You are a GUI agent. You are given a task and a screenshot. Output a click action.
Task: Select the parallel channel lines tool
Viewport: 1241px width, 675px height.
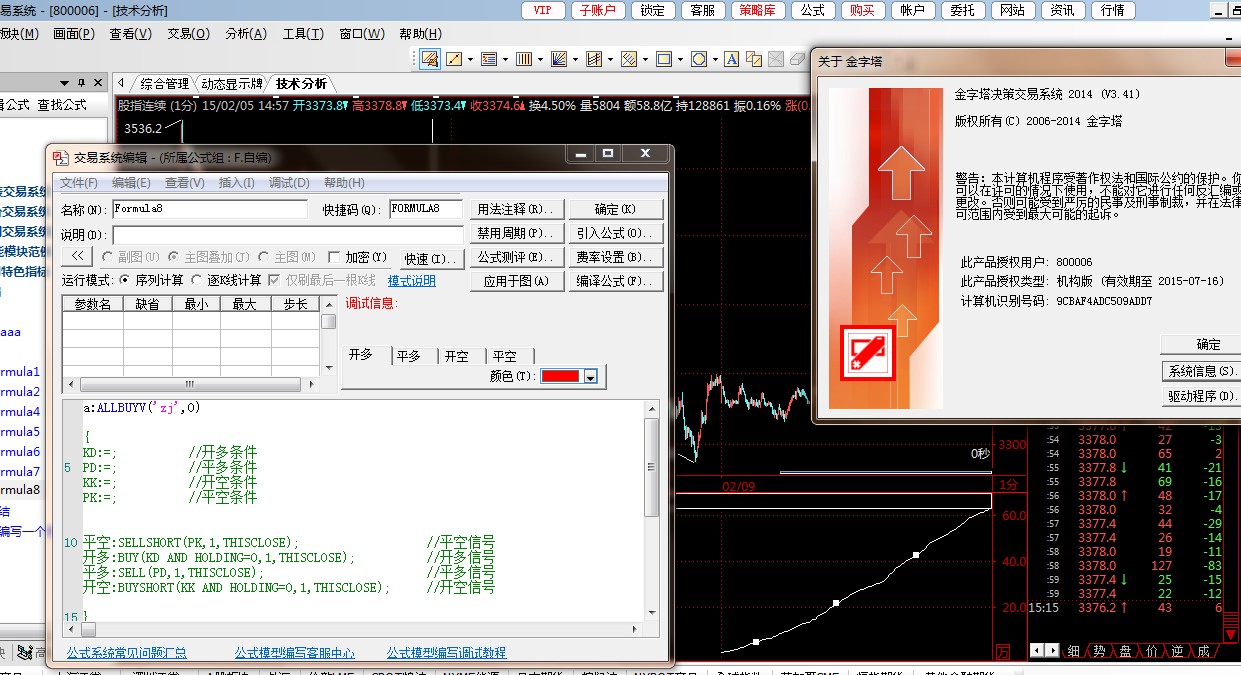tap(594, 59)
